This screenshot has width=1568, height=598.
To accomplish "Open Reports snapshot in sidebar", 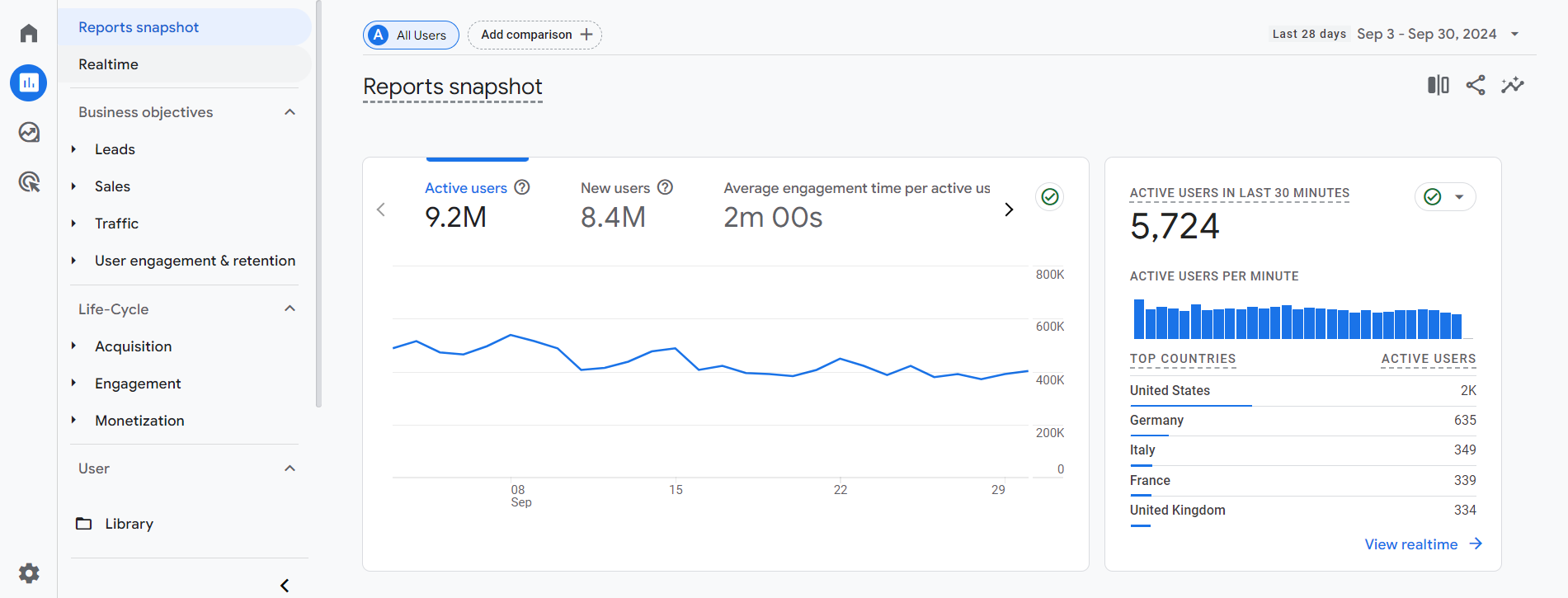I will point(185,27).
